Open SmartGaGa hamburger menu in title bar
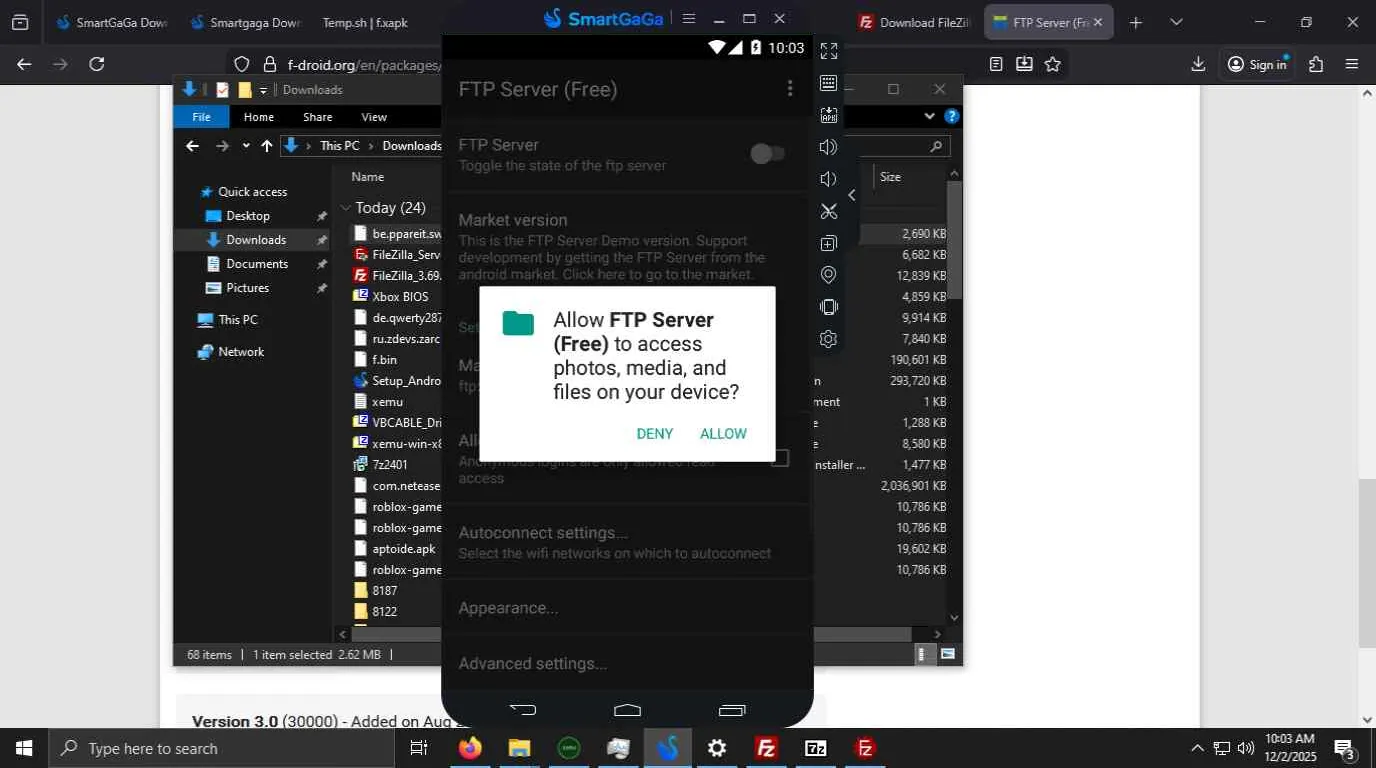This screenshot has height=768, width=1376. pos(689,19)
